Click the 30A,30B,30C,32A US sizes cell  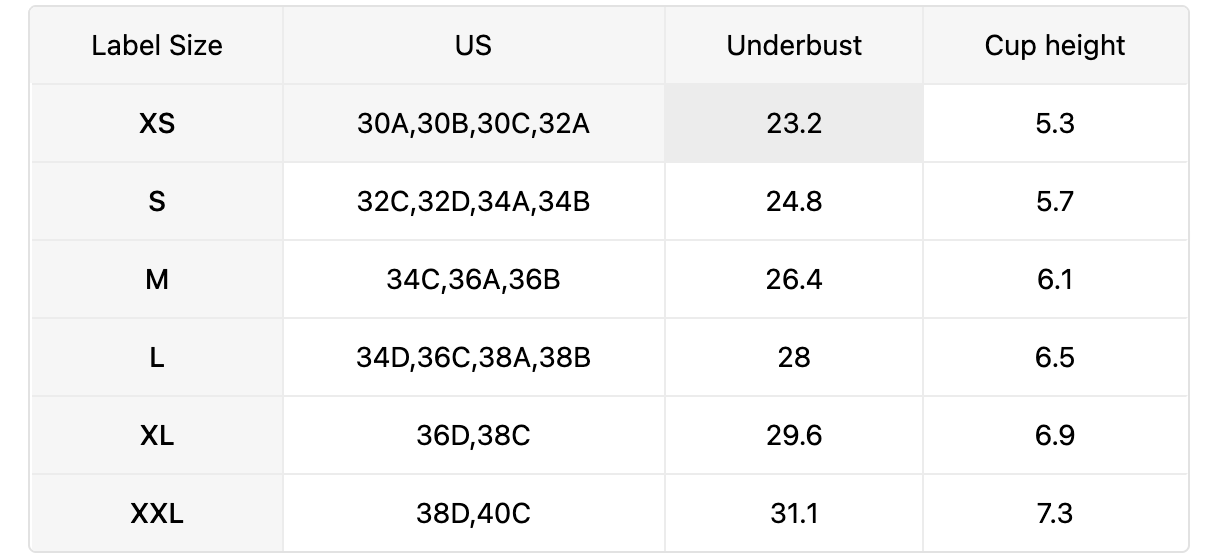coord(473,124)
